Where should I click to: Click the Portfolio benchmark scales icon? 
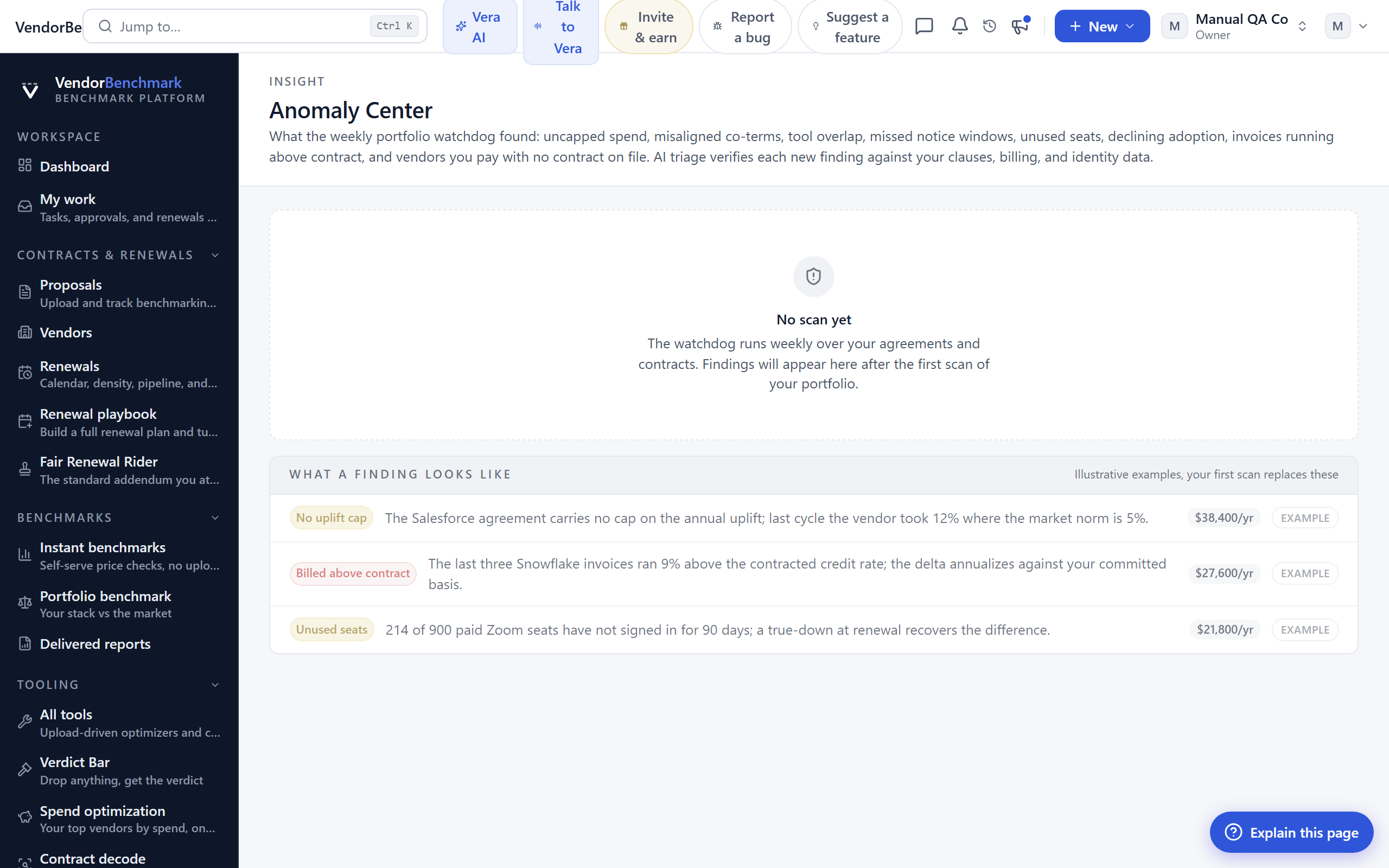24,603
